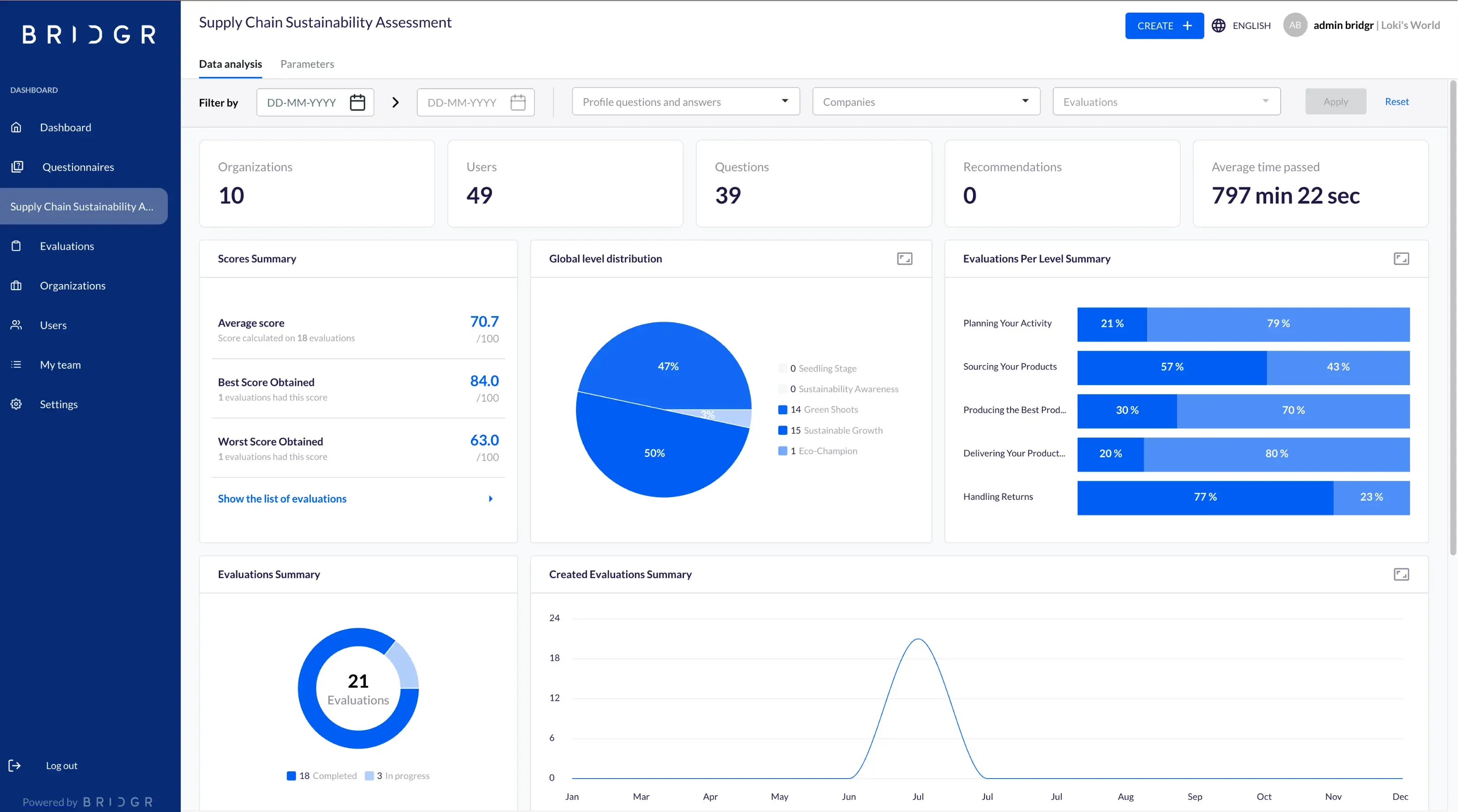Click the 80 % Delivering Your Product... segment

tap(1276, 454)
